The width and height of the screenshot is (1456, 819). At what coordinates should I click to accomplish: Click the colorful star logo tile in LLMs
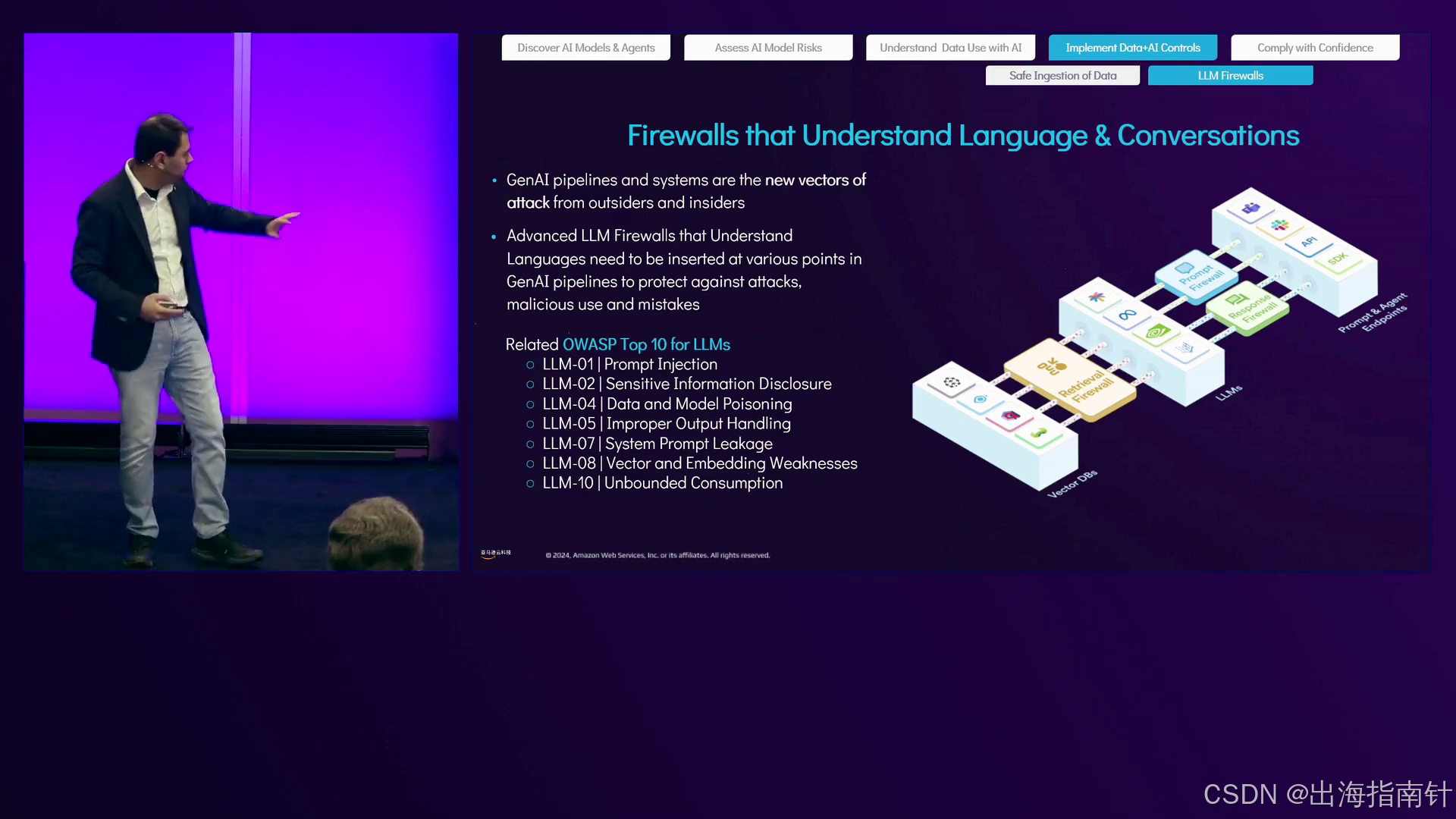[1097, 297]
